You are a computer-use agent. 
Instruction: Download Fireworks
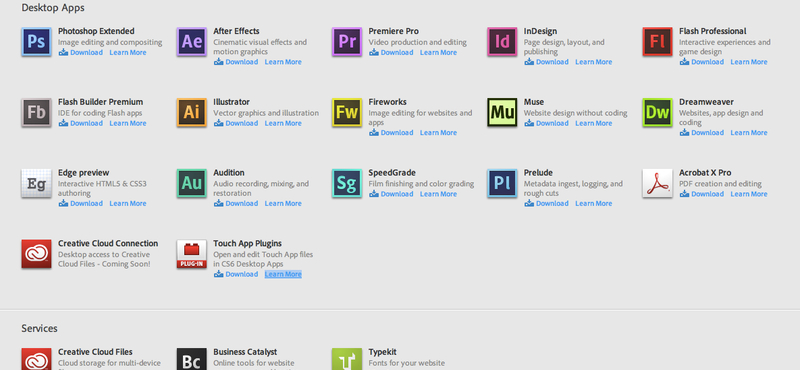click(391, 133)
